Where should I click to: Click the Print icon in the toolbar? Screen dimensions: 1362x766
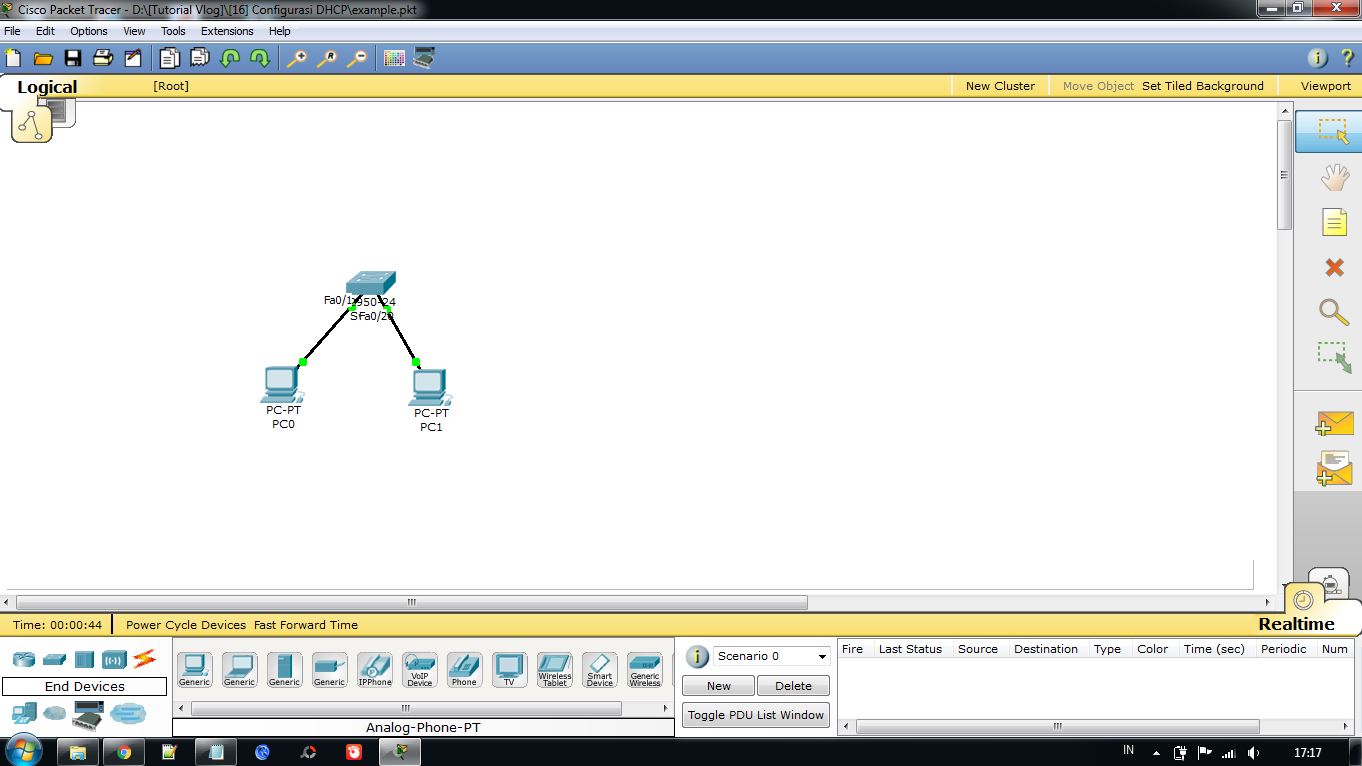tap(103, 58)
